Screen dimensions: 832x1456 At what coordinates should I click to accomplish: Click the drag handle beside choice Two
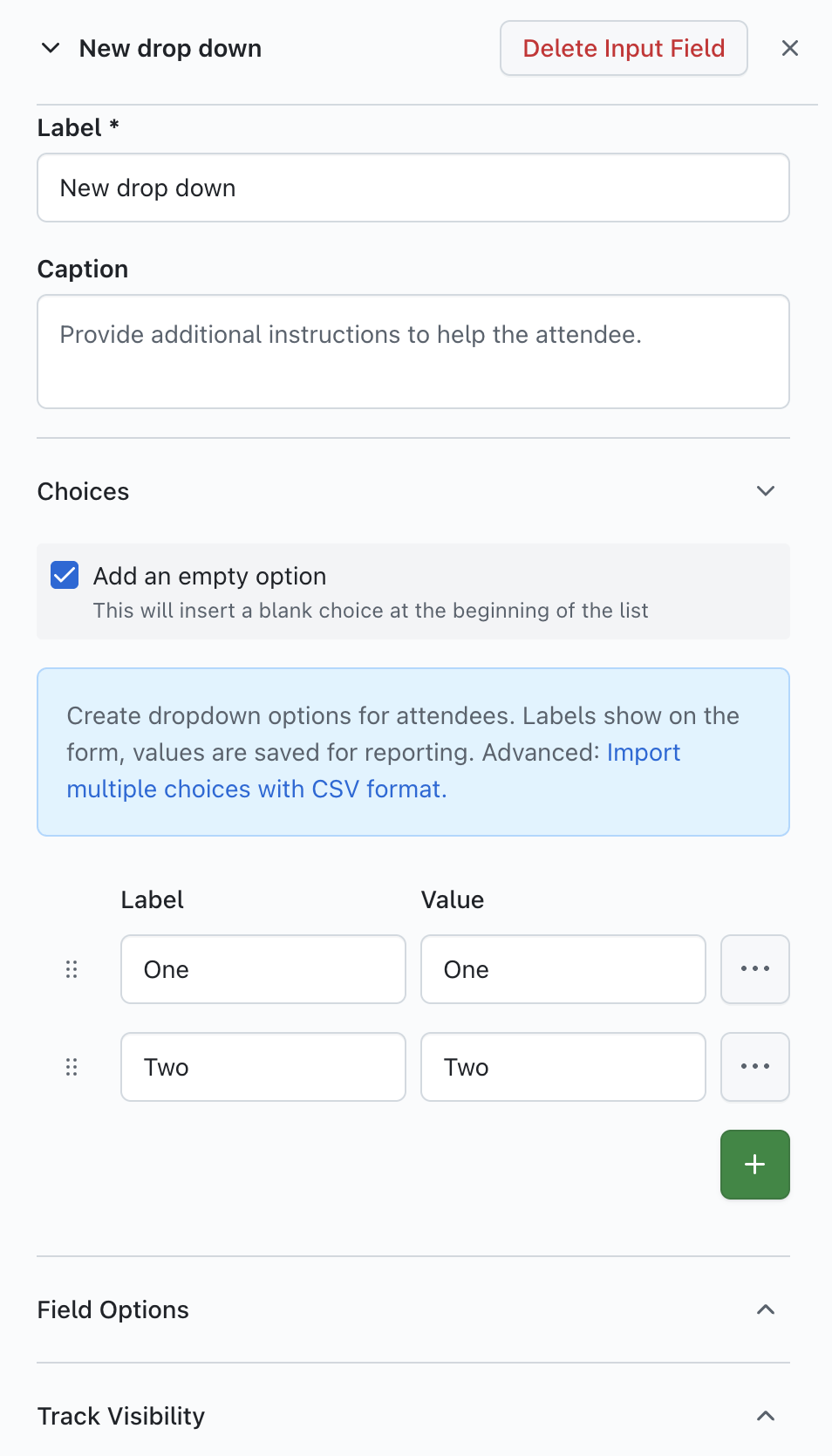tap(72, 1067)
